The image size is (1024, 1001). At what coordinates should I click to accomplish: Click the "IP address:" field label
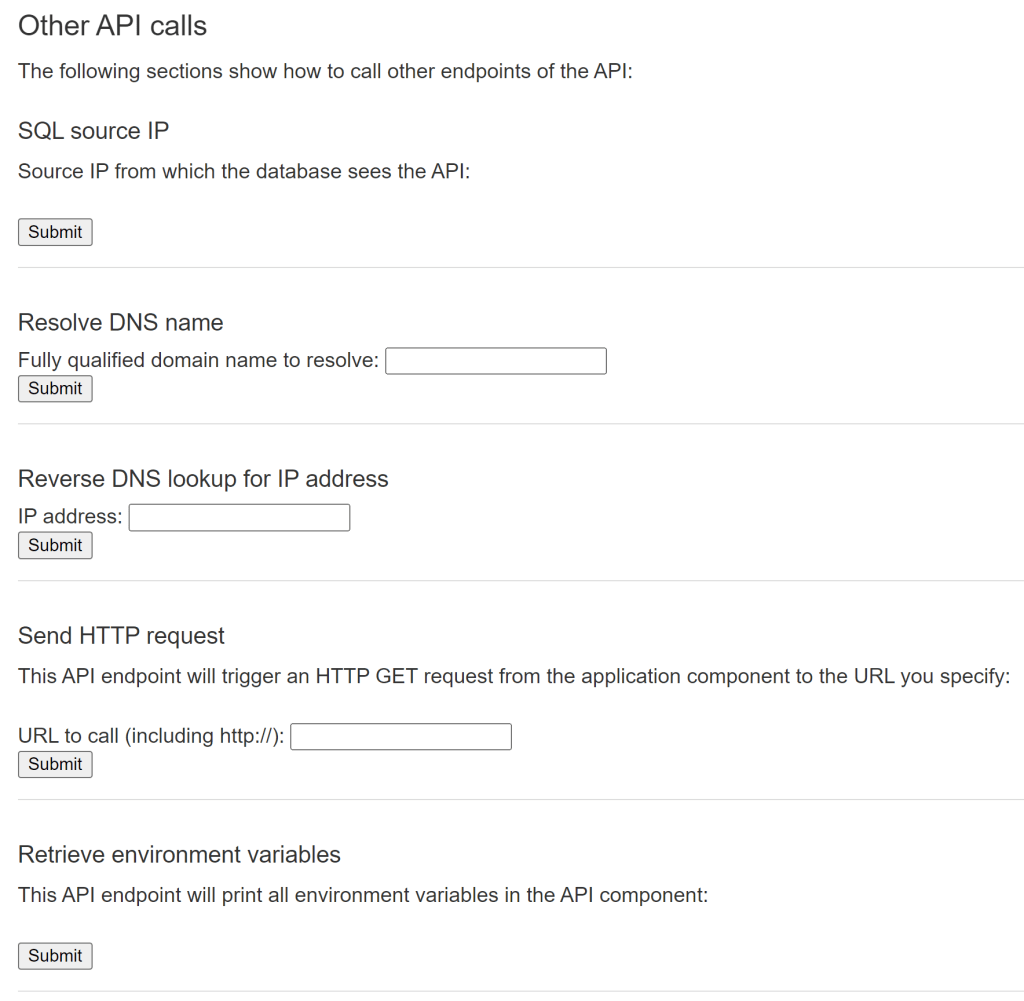(70, 517)
